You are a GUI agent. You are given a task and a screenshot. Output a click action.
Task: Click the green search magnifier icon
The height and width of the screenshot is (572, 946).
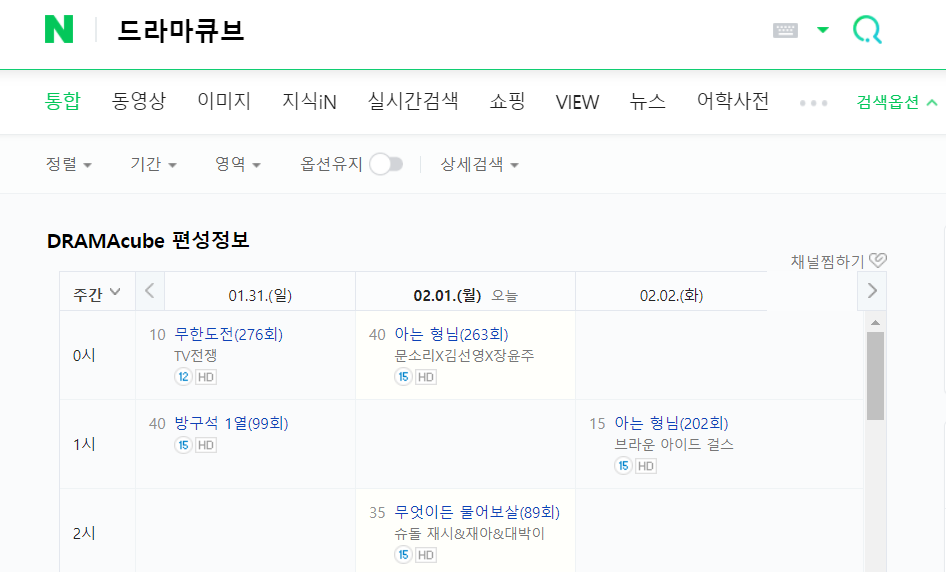coord(867,30)
